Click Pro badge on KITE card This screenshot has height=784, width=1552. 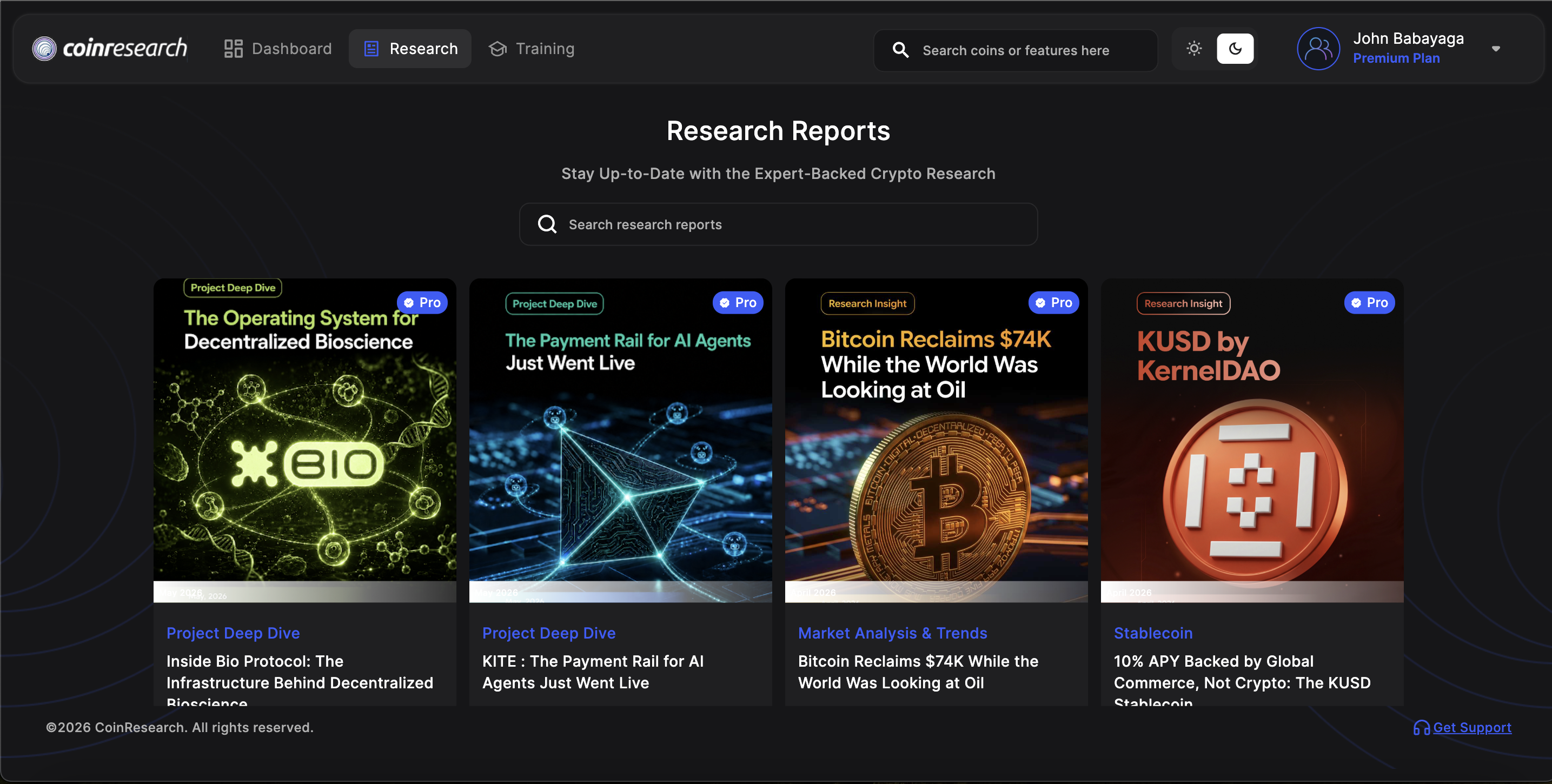(x=738, y=302)
